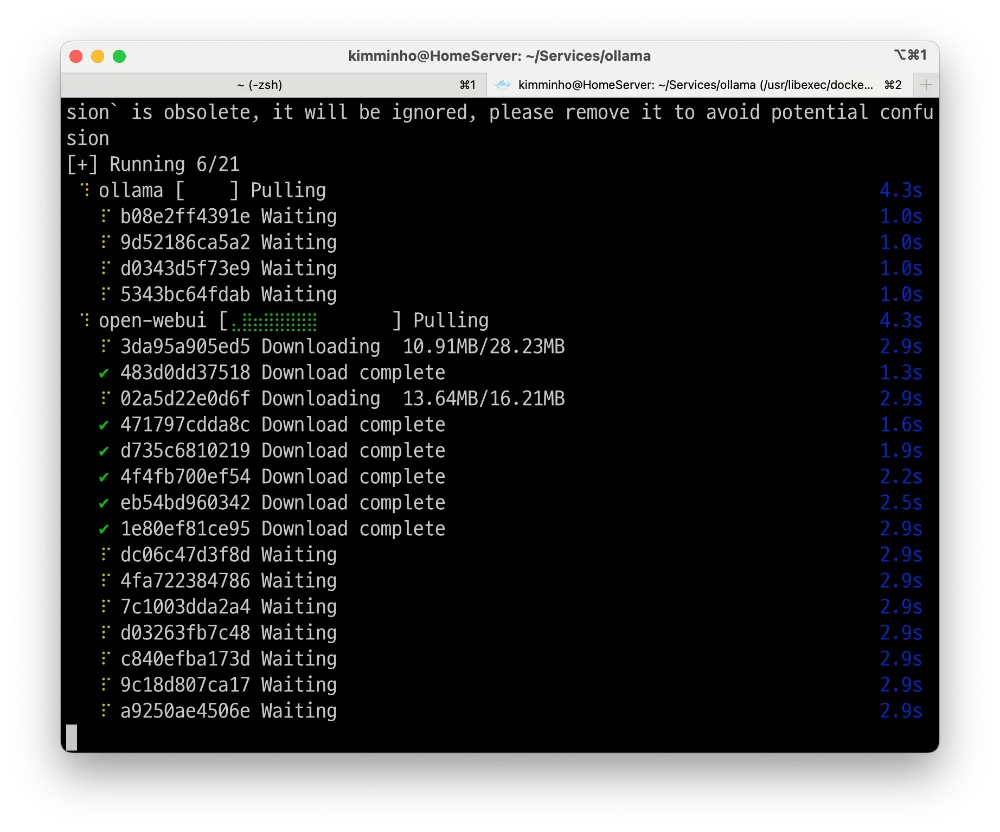This screenshot has height=832, width=1000.
Task: Click layer 5343bc64fdab Waiting
Action: [228, 295]
